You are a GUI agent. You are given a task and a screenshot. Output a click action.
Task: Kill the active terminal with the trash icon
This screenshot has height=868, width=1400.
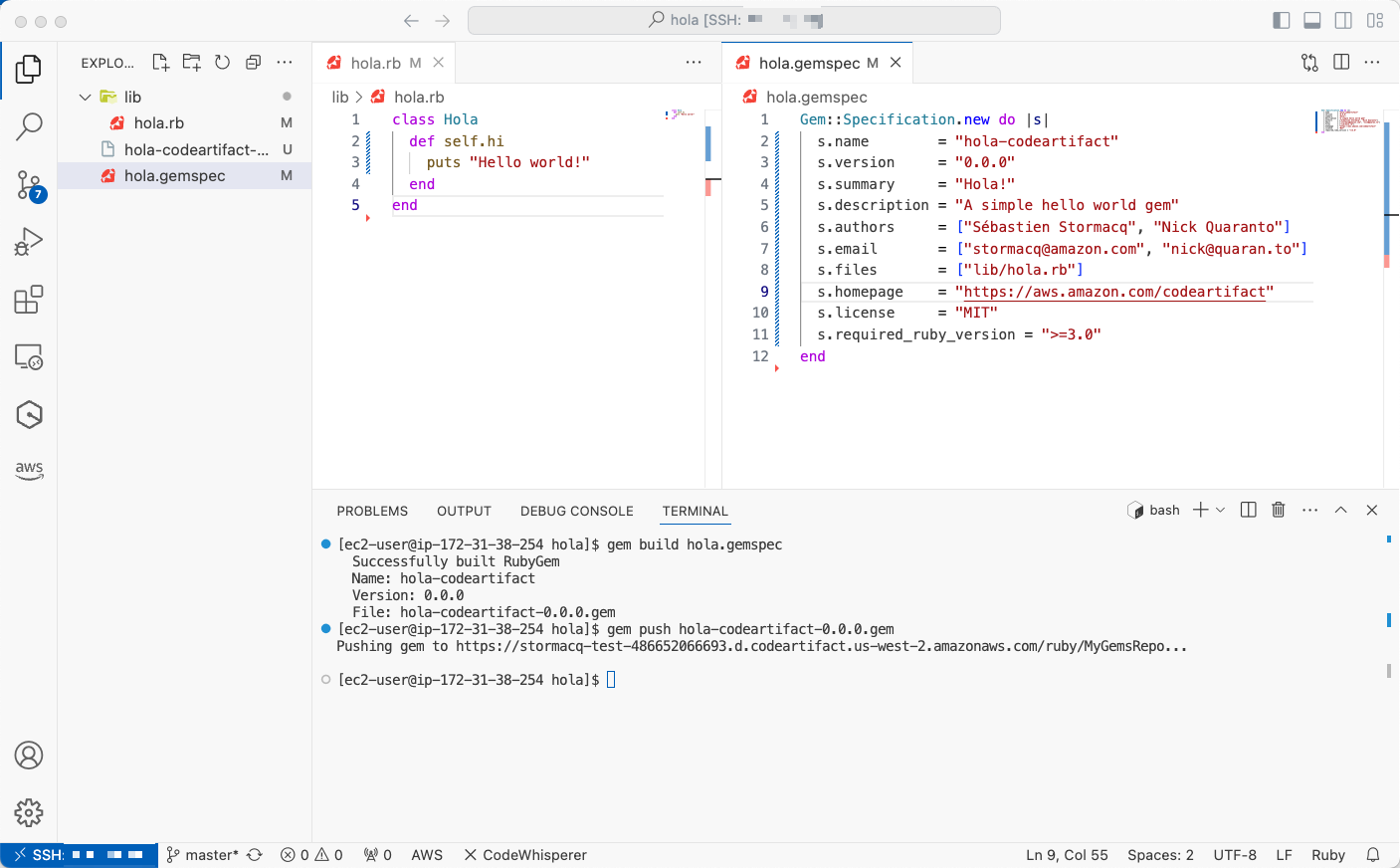[1278, 510]
